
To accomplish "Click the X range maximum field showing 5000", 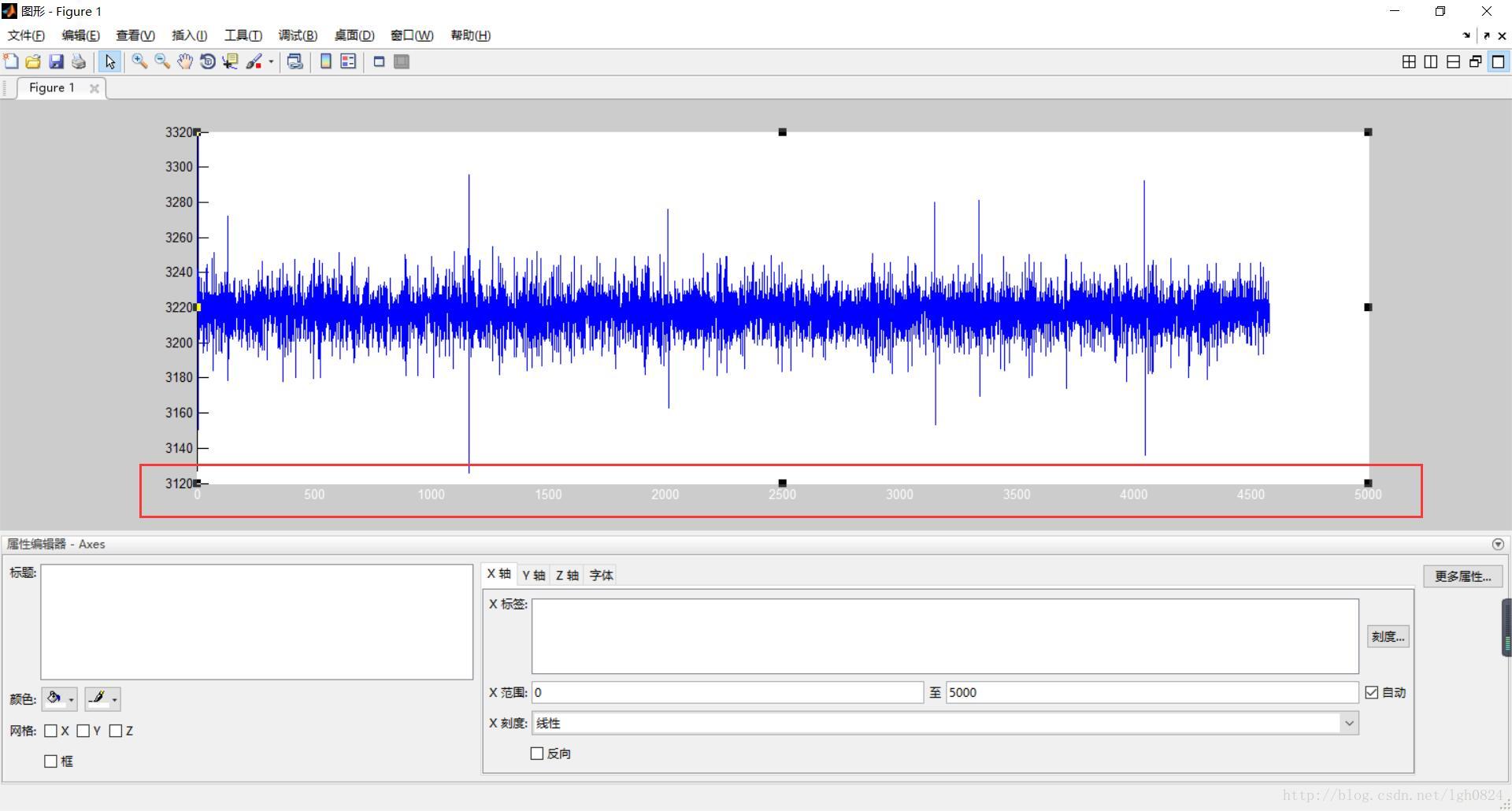I will tap(1152, 693).
